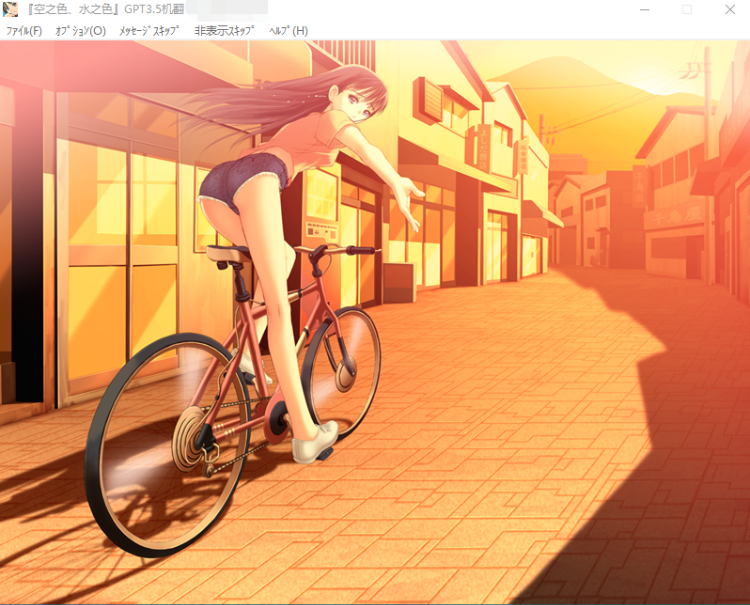The width and height of the screenshot is (750, 605).
Task: Open the ファイル(F) menu
Action: [24, 31]
